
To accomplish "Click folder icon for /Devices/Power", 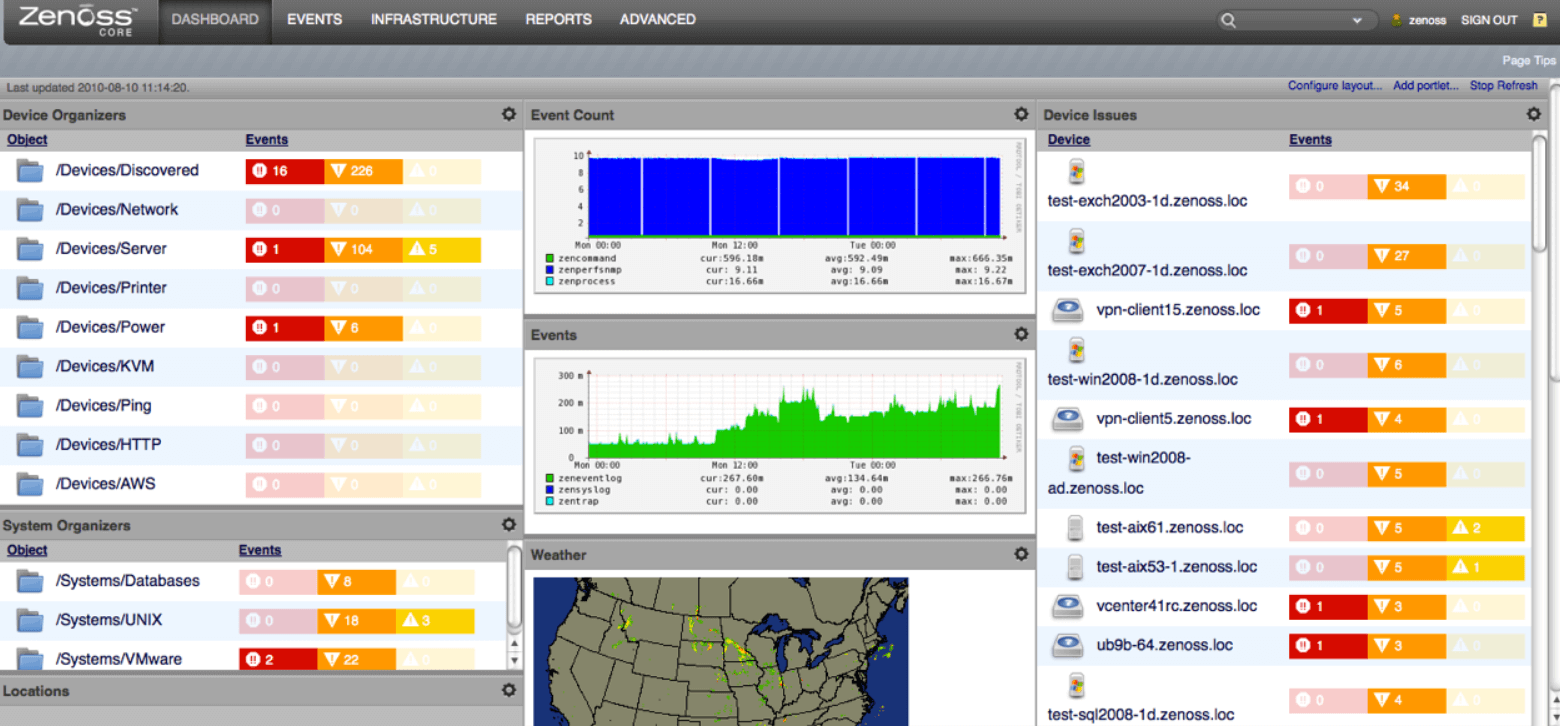I will click(x=30, y=327).
